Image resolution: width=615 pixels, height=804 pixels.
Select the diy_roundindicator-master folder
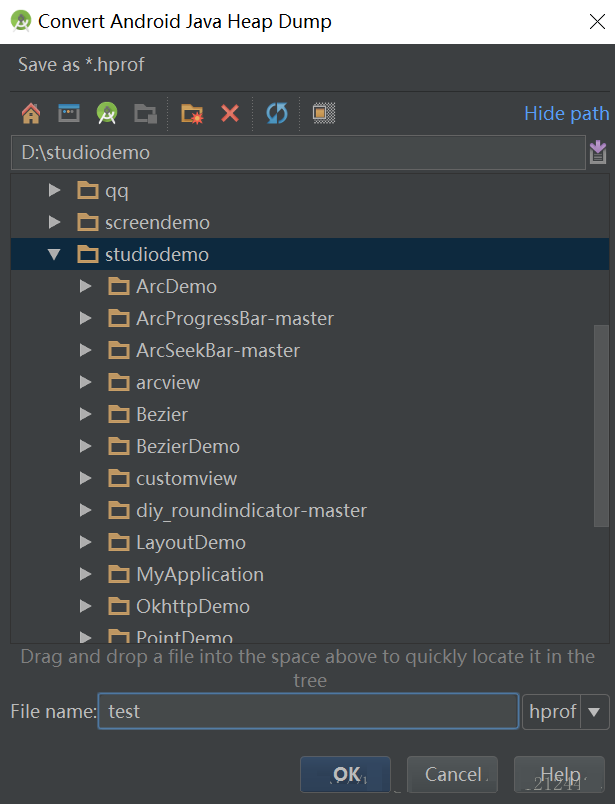(310, 510)
